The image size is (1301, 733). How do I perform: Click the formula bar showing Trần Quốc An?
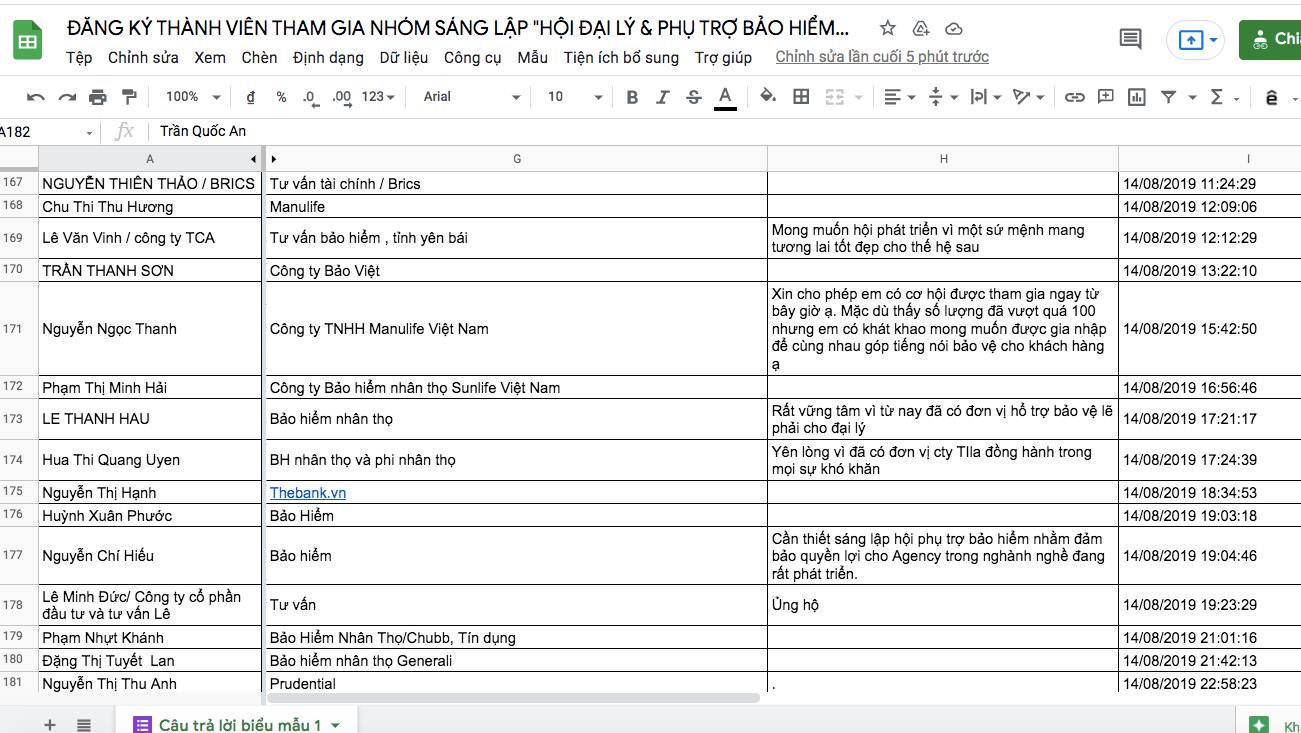pos(725,132)
